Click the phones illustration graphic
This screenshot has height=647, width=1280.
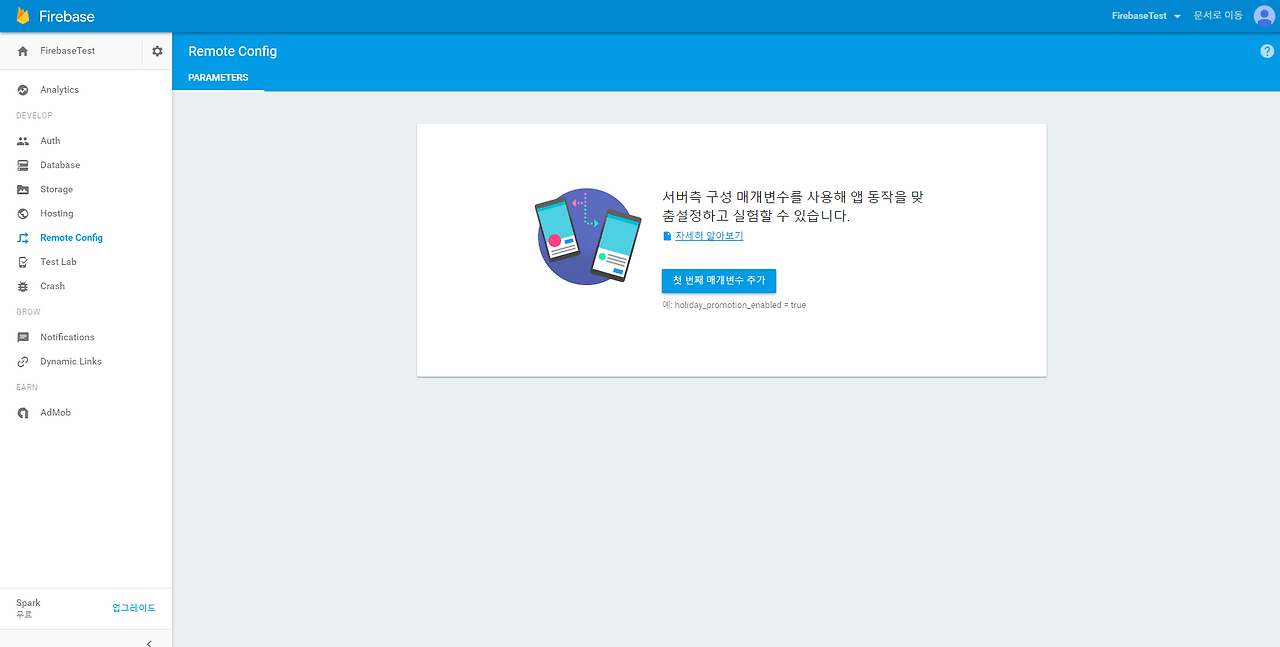pyautogui.click(x=588, y=236)
